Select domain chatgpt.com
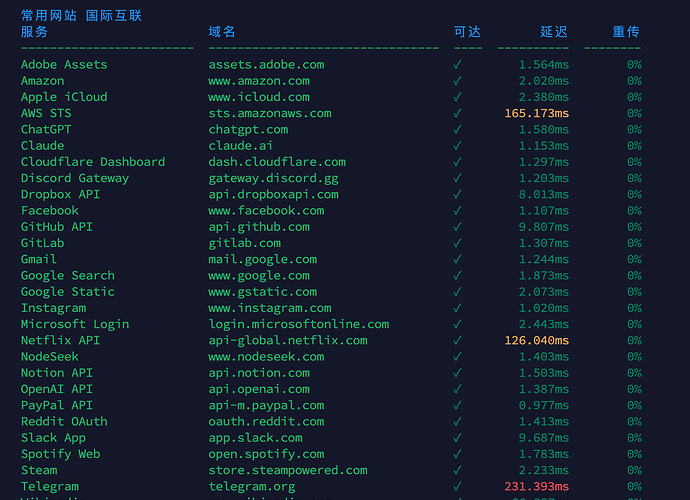This screenshot has height=500, width=690. tap(248, 130)
